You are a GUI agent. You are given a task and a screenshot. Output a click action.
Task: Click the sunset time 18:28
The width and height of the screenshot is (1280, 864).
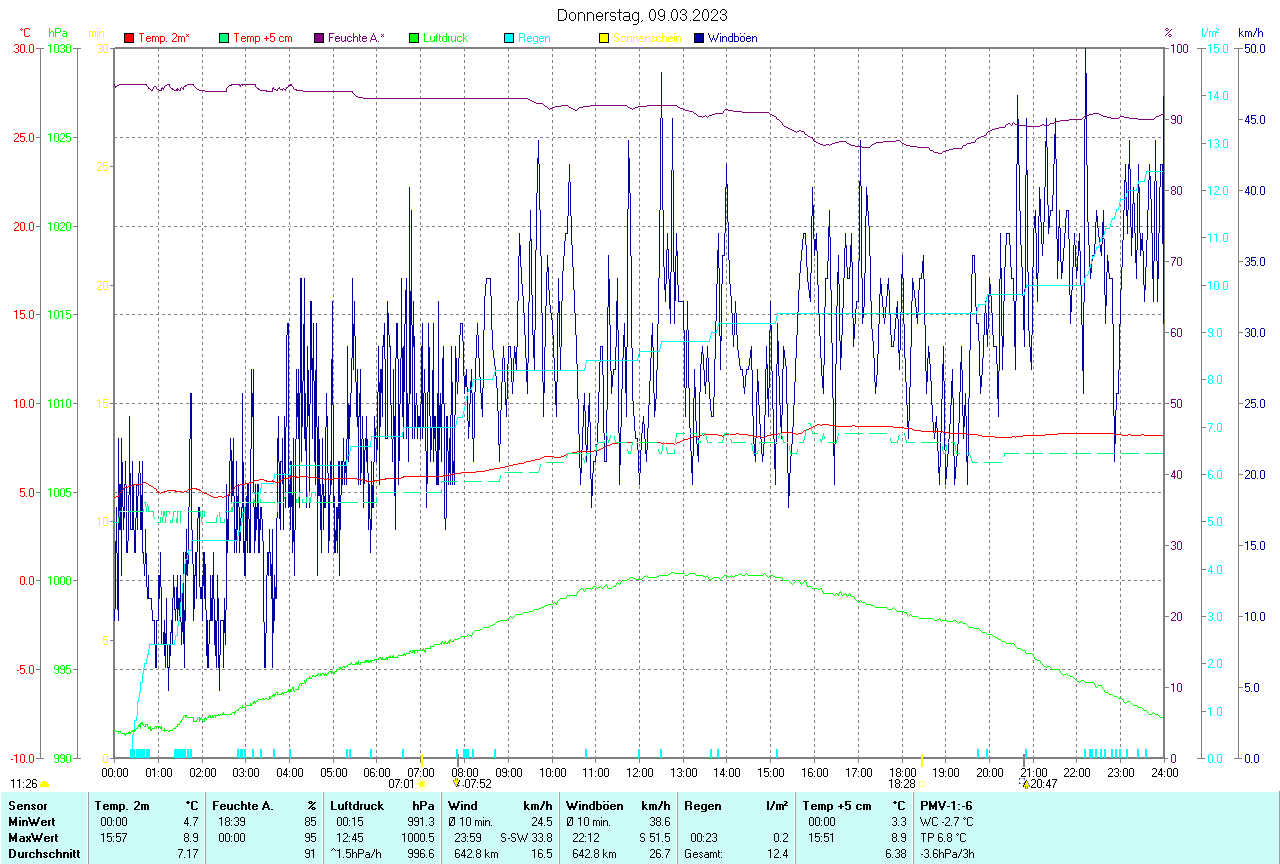[901, 784]
